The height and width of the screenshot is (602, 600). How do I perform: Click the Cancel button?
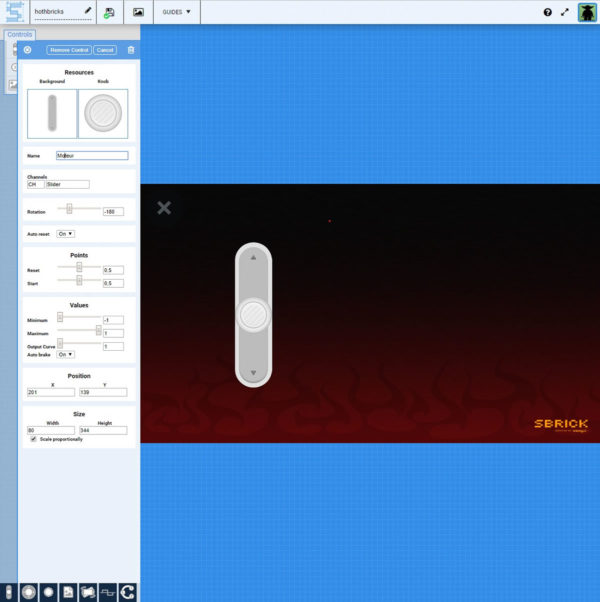(105, 50)
